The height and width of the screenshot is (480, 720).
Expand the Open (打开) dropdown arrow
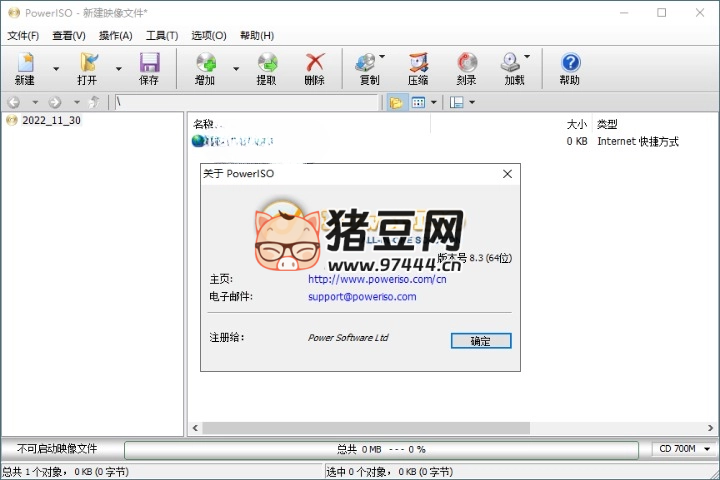coord(118,69)
